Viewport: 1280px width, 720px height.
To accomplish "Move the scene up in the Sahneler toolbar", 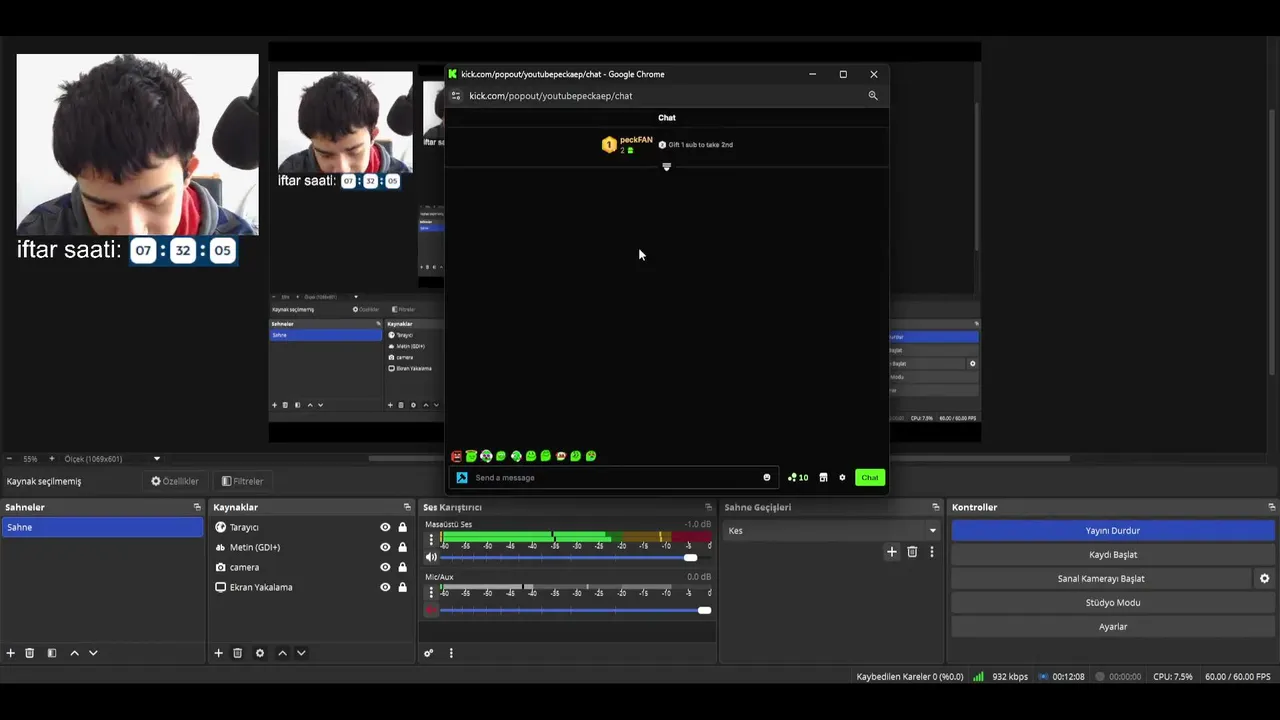I will pyautogui.click(x=74, y=653).
